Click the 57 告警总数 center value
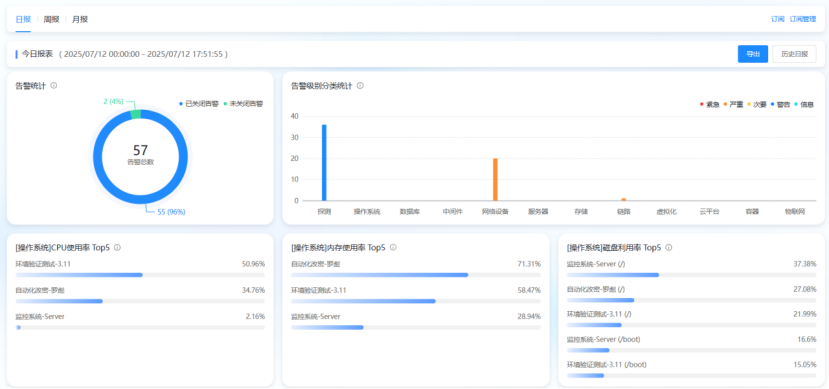This screenshot has height=389, width=829. point(140,155)
